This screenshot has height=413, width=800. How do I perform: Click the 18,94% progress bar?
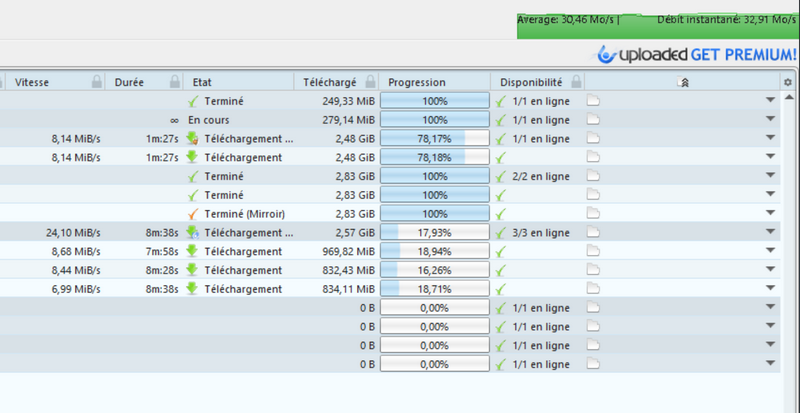pyautogui.click(x=435, y=251)
